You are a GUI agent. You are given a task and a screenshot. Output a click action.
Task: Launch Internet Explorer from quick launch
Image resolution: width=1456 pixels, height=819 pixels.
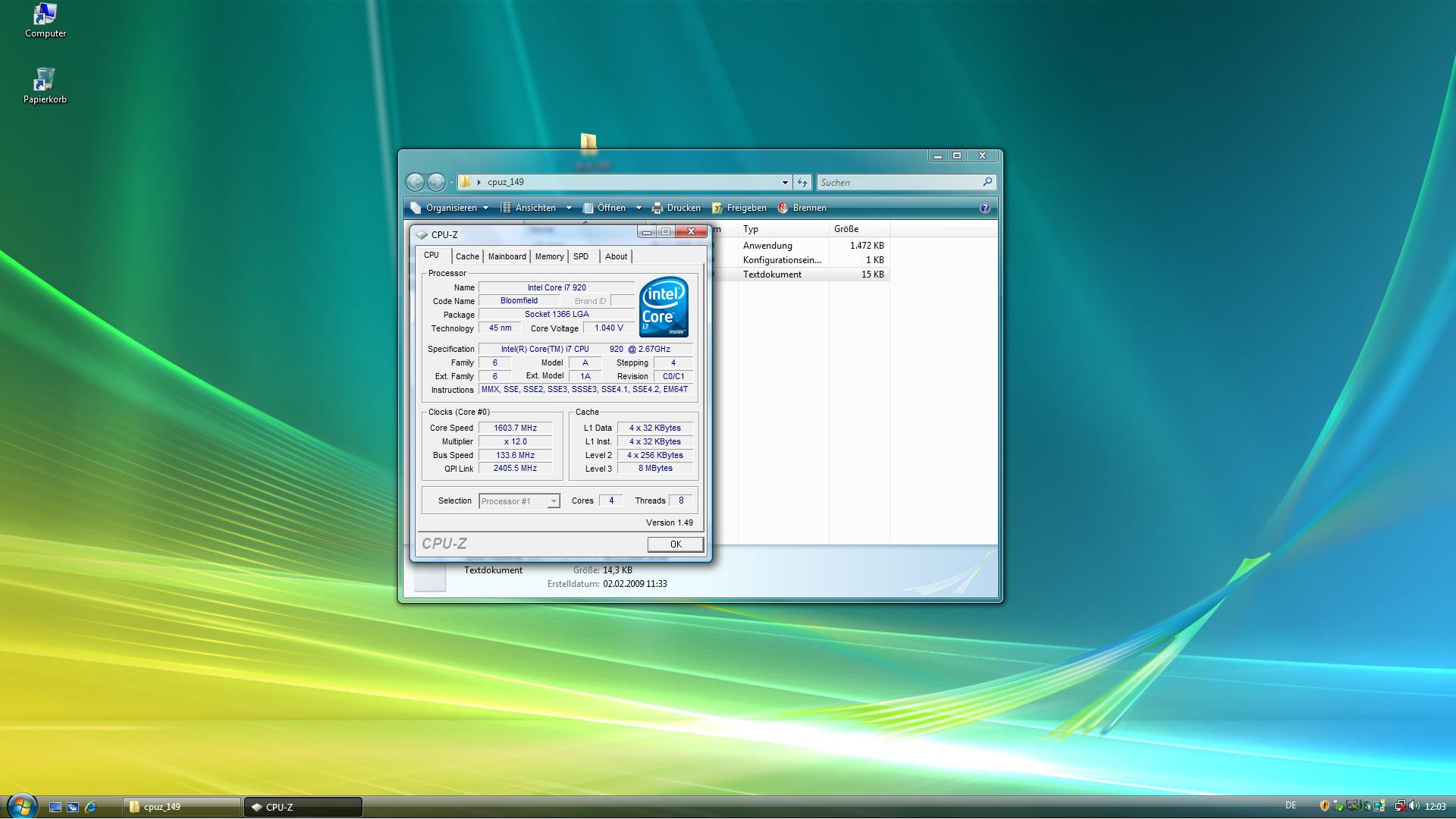[x=91, y=807]
